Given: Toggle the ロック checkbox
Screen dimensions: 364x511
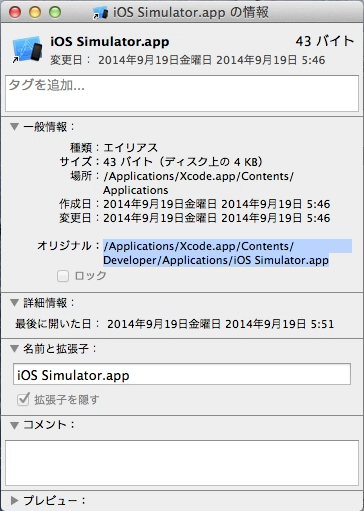Looking at the screenshot, I should pos(63,276).
